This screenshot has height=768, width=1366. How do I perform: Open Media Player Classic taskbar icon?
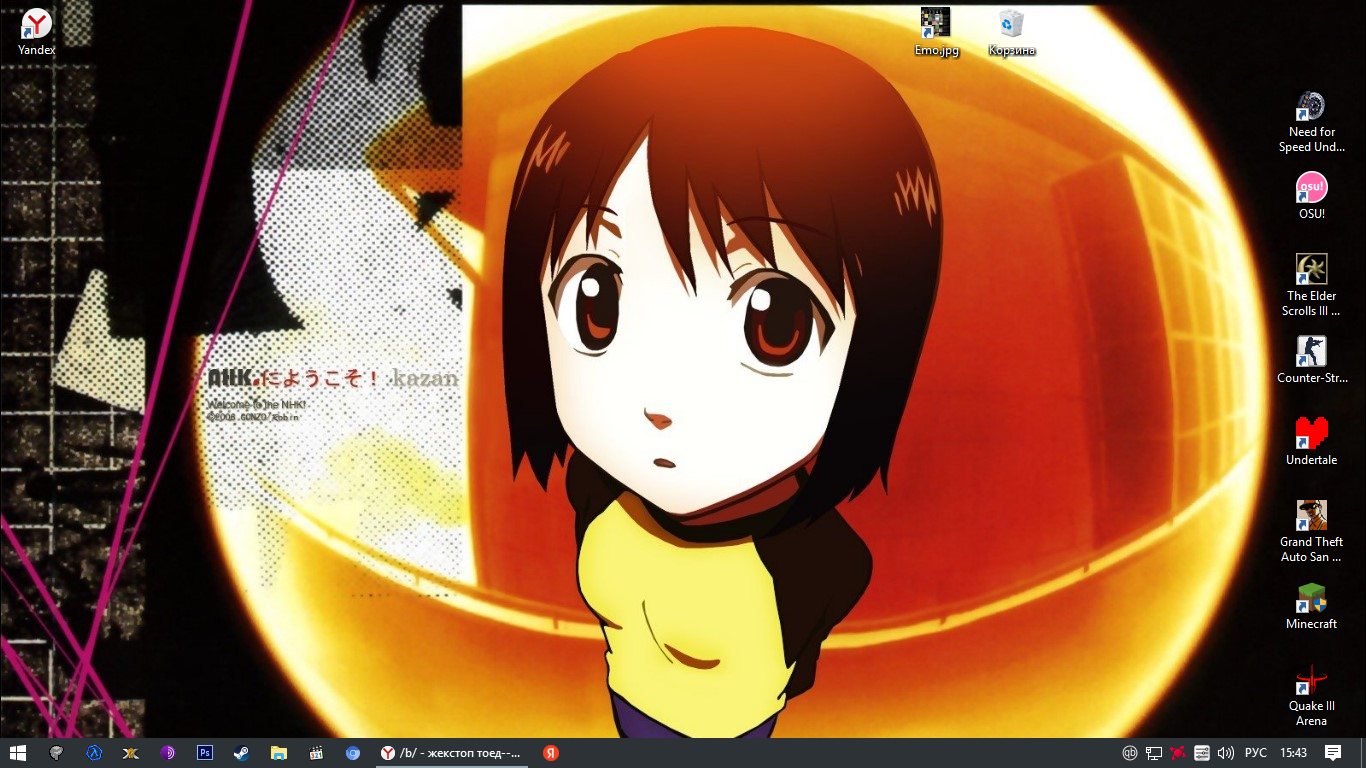[x=316, y=753]
